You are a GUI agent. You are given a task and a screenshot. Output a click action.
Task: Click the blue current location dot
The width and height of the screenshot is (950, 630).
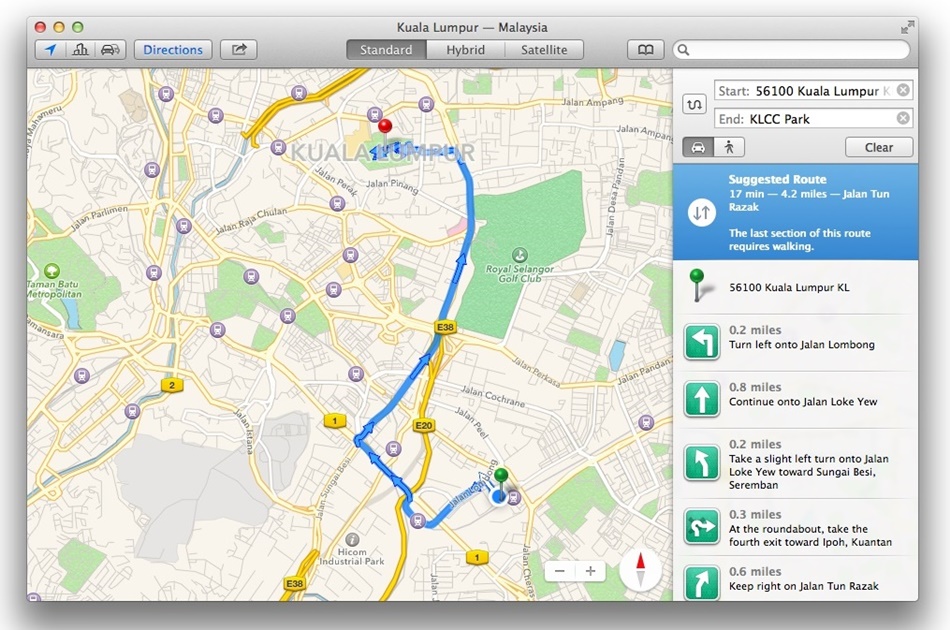click(x=499, y=497)
